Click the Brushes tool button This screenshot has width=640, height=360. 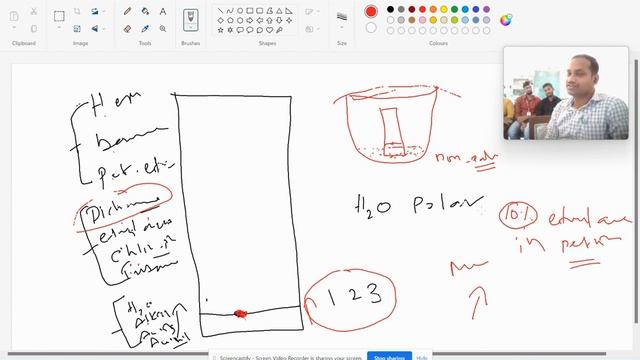[191, 20]
